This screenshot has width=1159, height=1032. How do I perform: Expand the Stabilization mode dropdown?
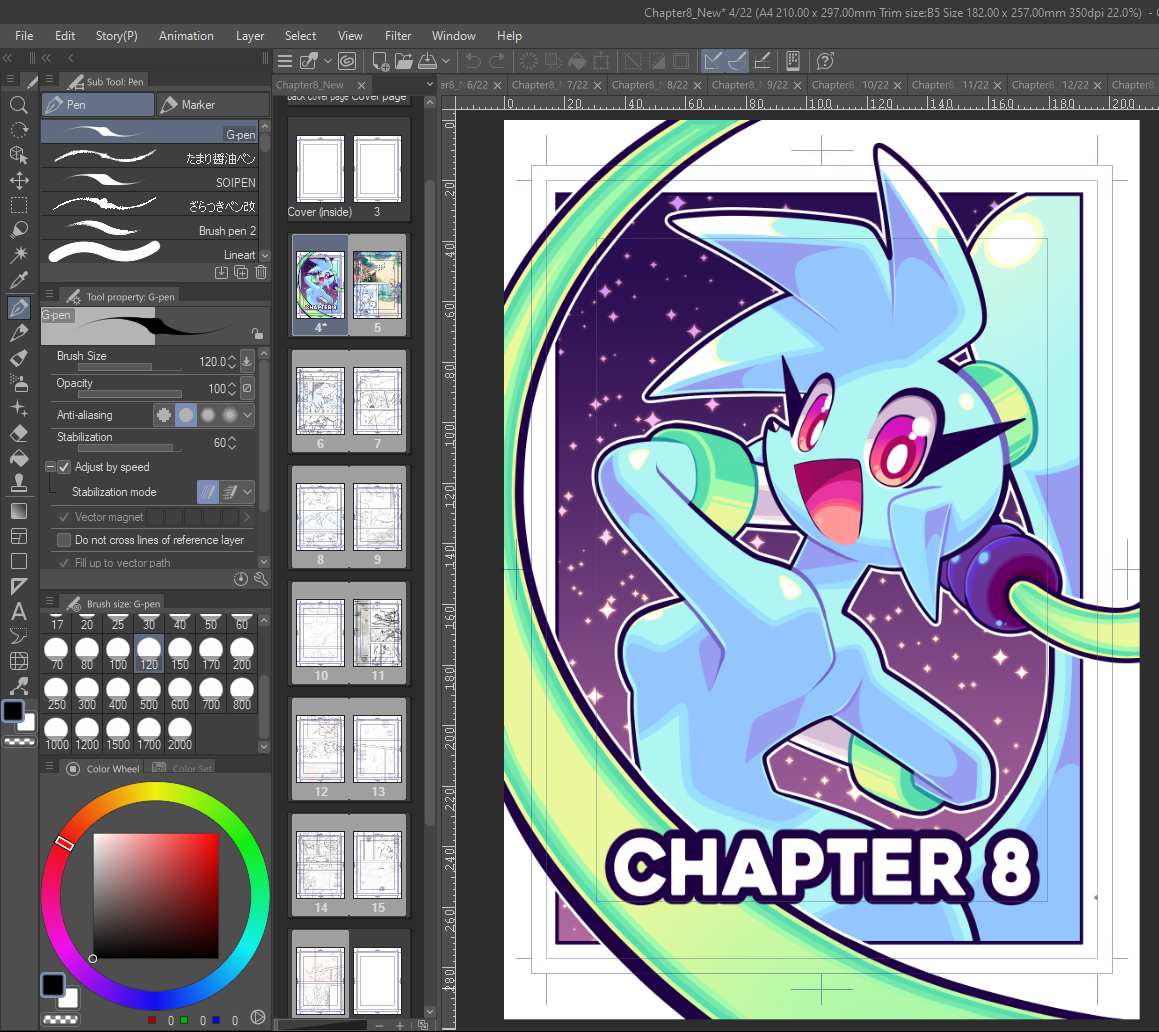248,492
